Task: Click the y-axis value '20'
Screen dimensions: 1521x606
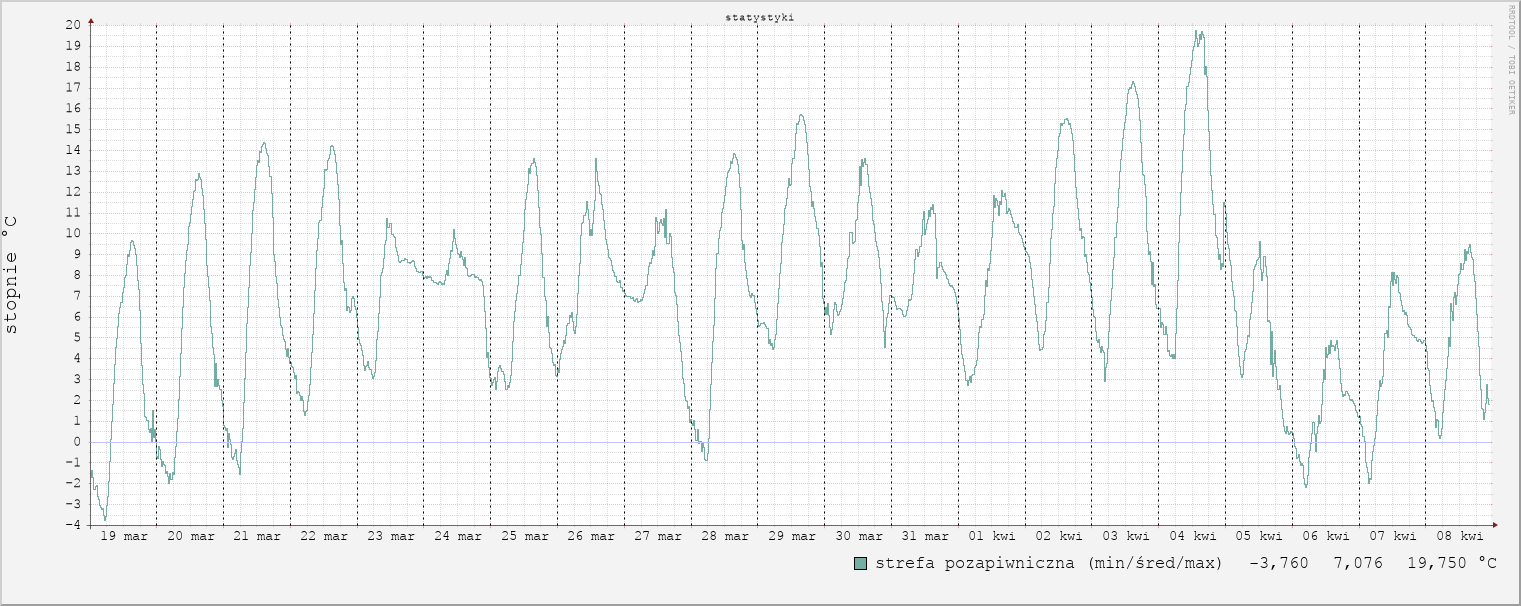Action: click(x=74, y=25)
